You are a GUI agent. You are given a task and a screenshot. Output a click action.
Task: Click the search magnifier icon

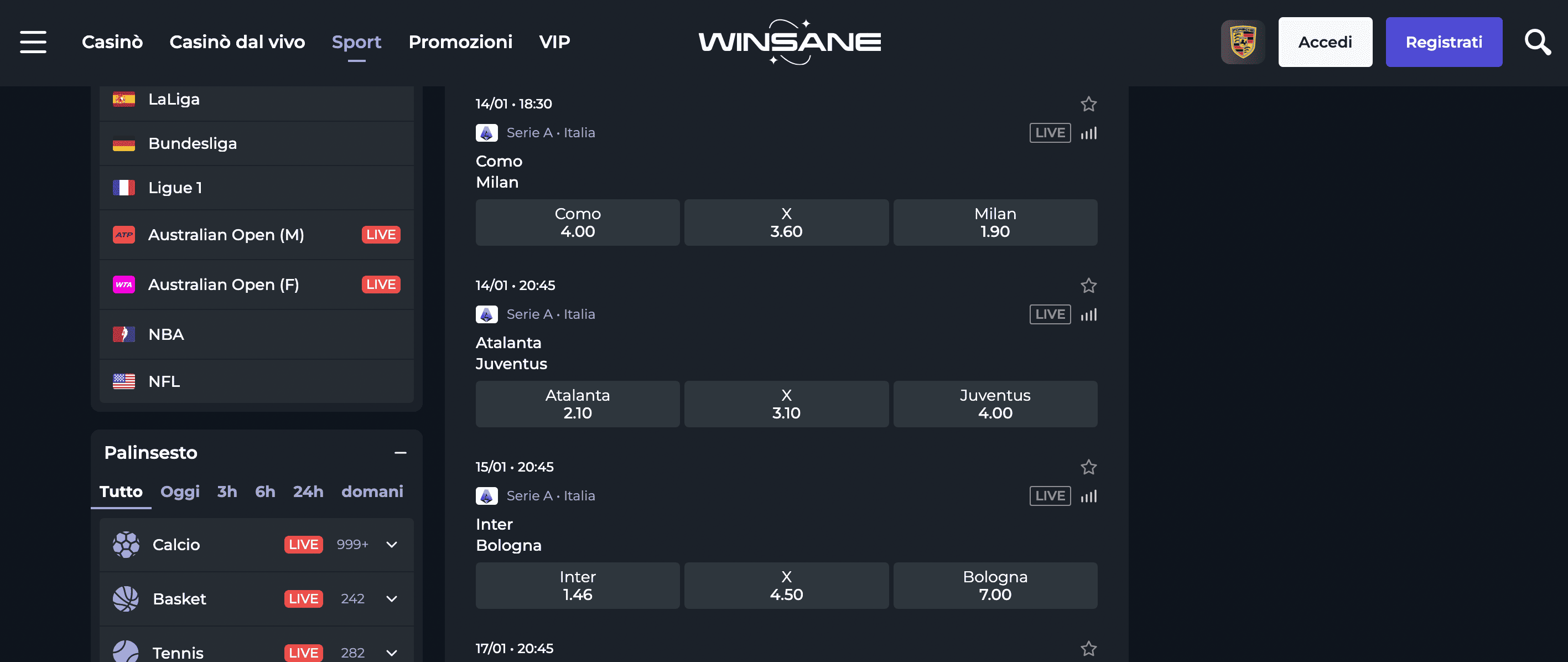1538,42
